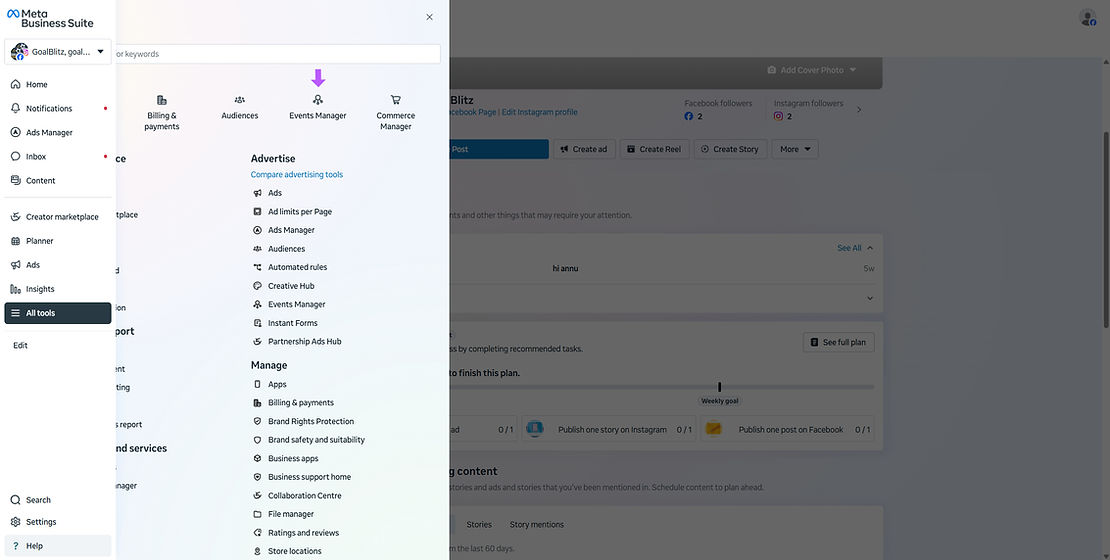This screenshot has width=1110, height=560.
Task: Open Apps under Manage
Action: coord(270,384)
